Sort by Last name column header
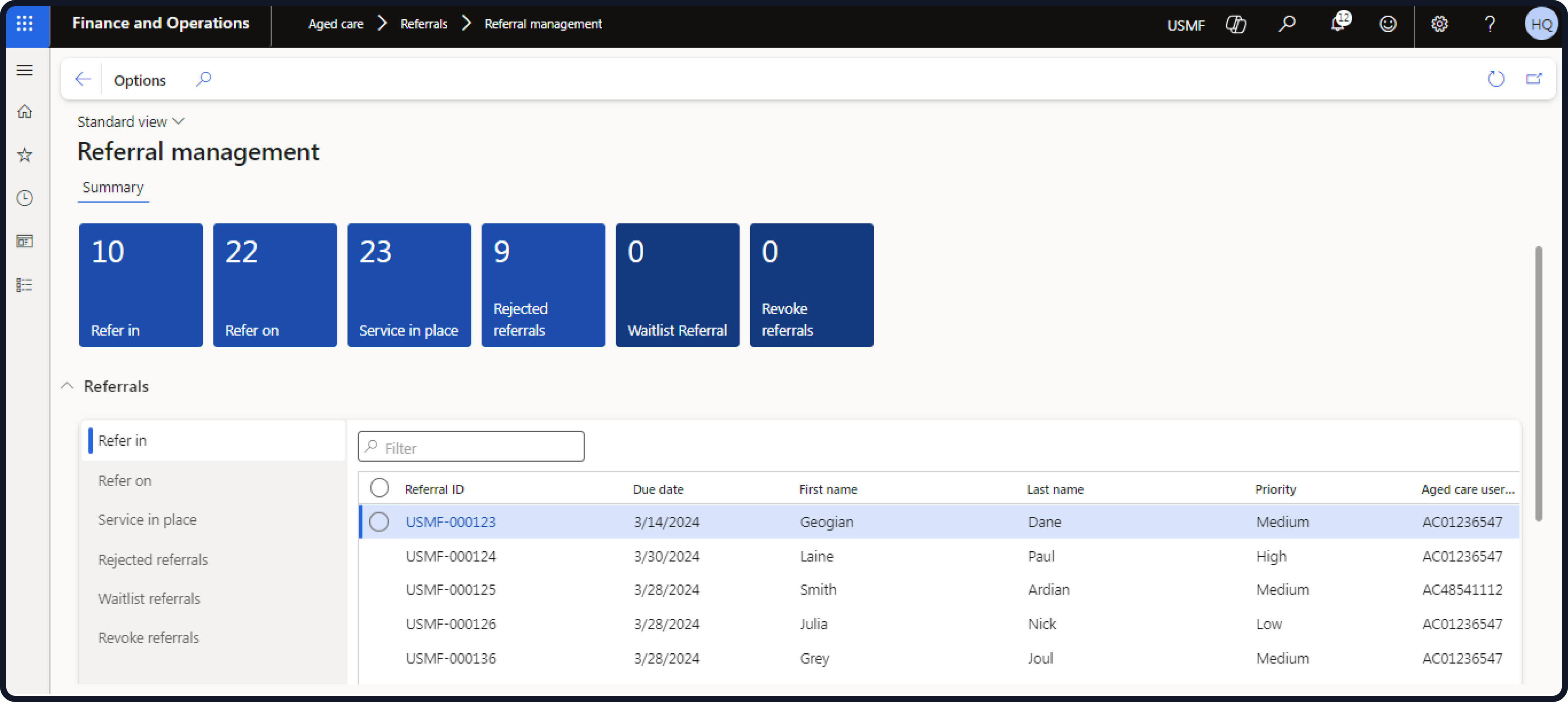 (x=1055, y=489)
